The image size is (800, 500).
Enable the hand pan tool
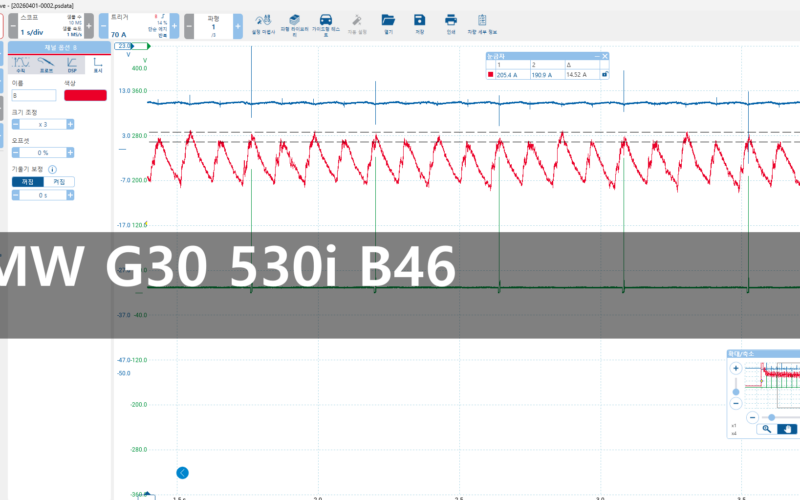(788, 428)
